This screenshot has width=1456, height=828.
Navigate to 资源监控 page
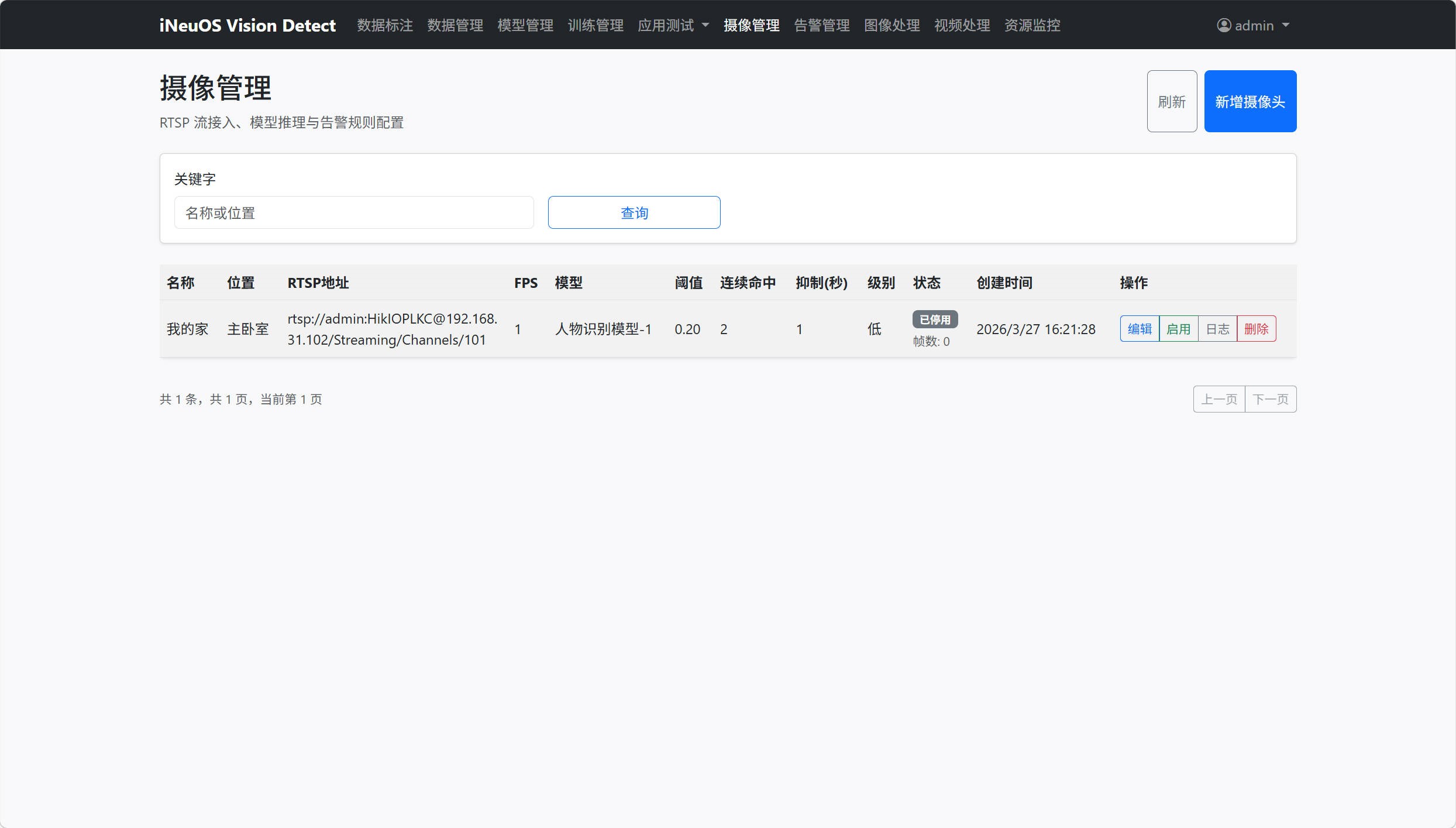coord(1032,25)
